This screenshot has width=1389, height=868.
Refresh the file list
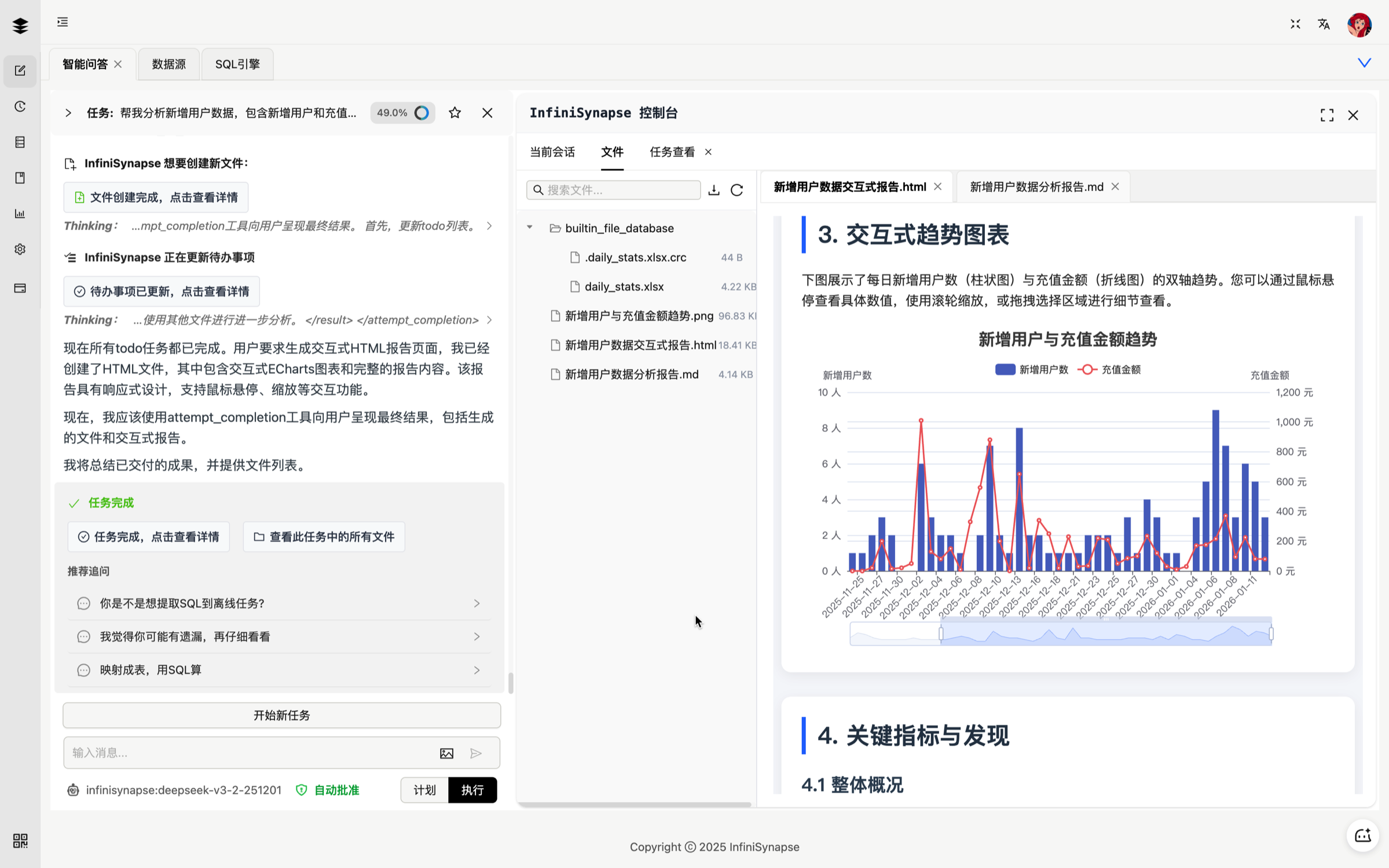pyautogui.click(x=736, y=190)
